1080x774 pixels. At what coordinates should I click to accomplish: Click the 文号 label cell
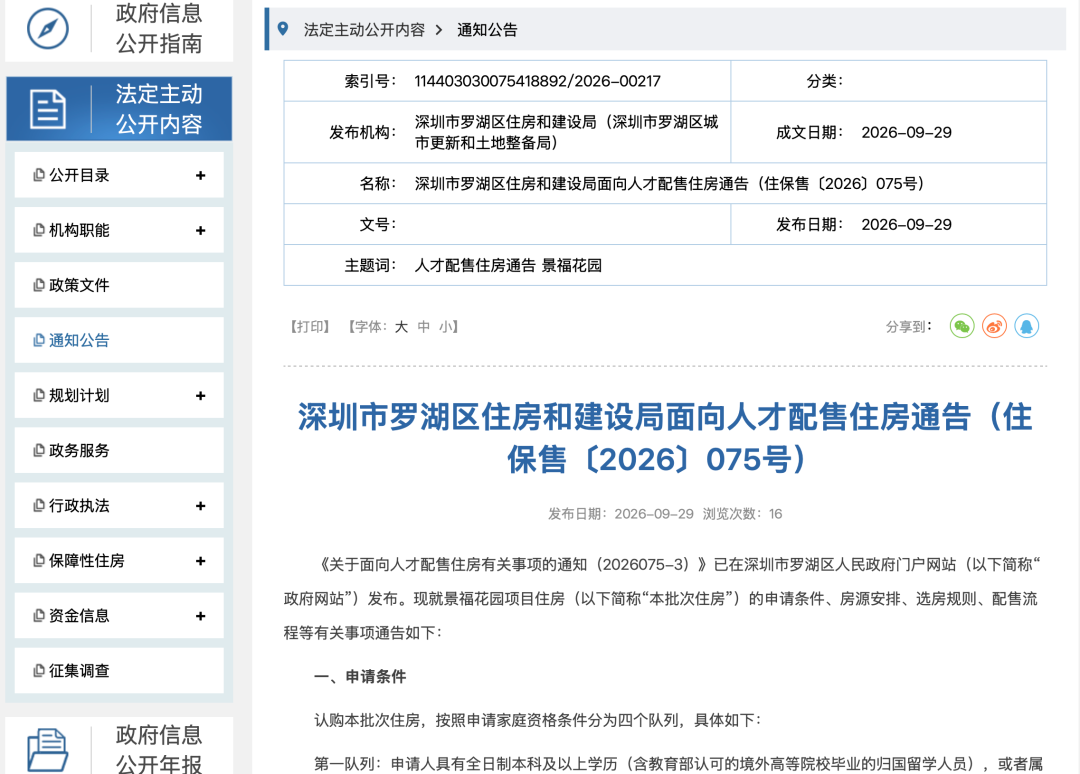[x=377, y=224]
